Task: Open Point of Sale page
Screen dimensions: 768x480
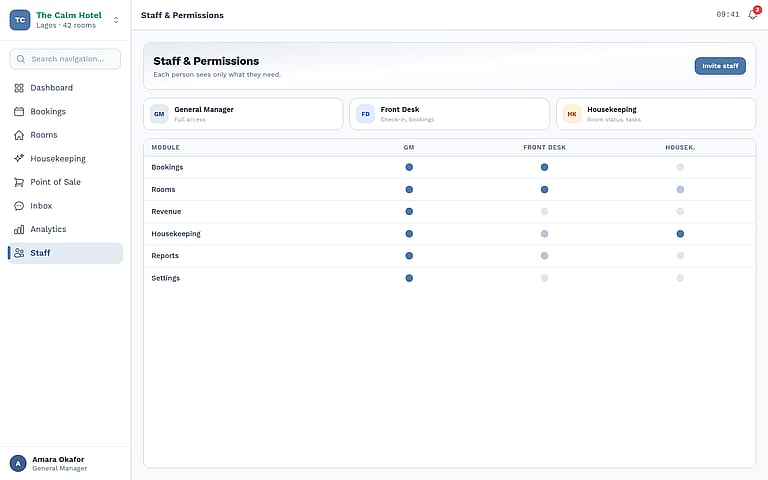Action: 66,182
